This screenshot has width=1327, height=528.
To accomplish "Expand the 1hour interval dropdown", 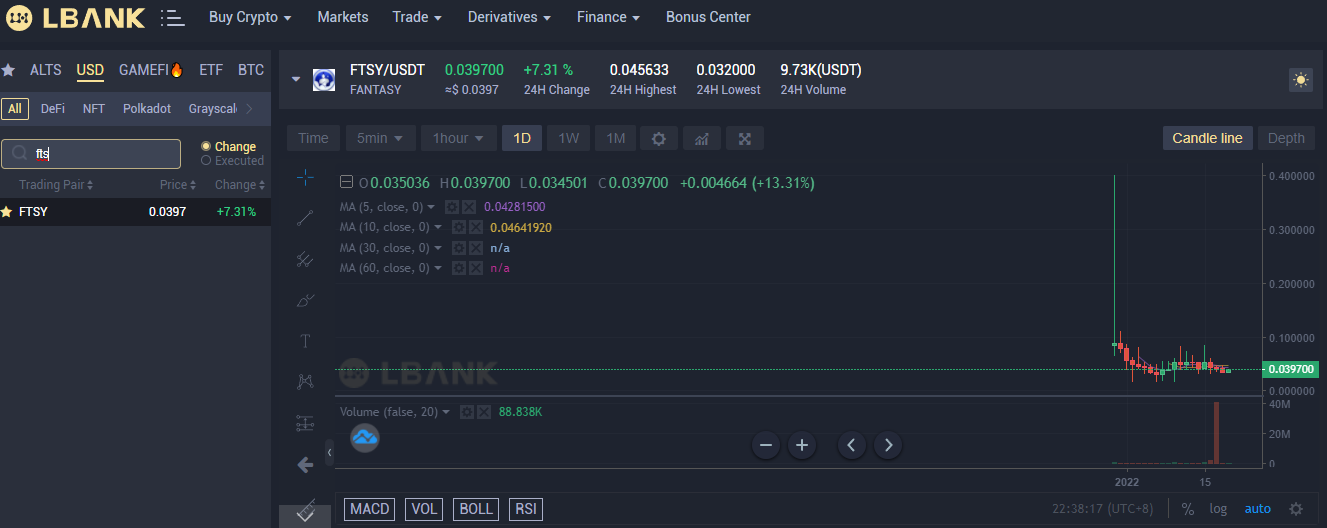I will coord(458,138).
